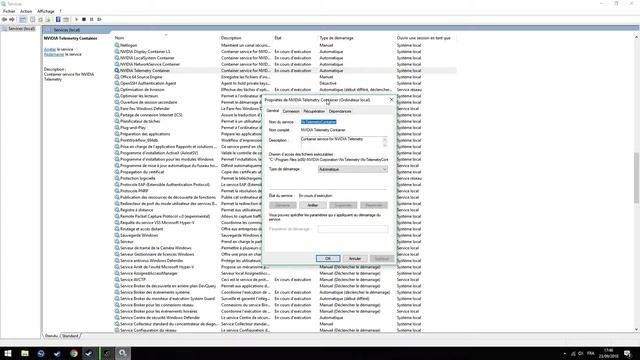This screenshot has width=640, height=360.
Task: Click the Forward arrow in Services toolbar
Action: (12, 20)
